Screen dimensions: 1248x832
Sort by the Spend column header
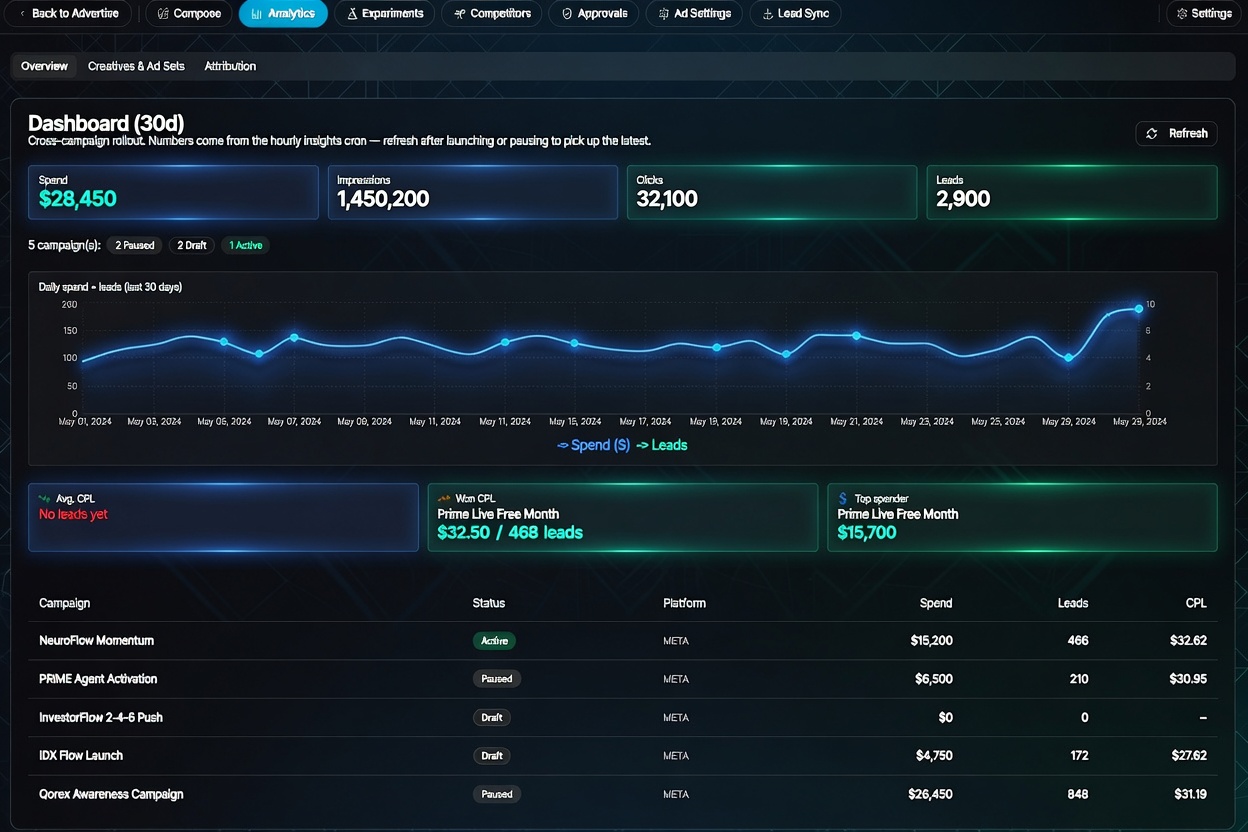click(x=936, y=603)
